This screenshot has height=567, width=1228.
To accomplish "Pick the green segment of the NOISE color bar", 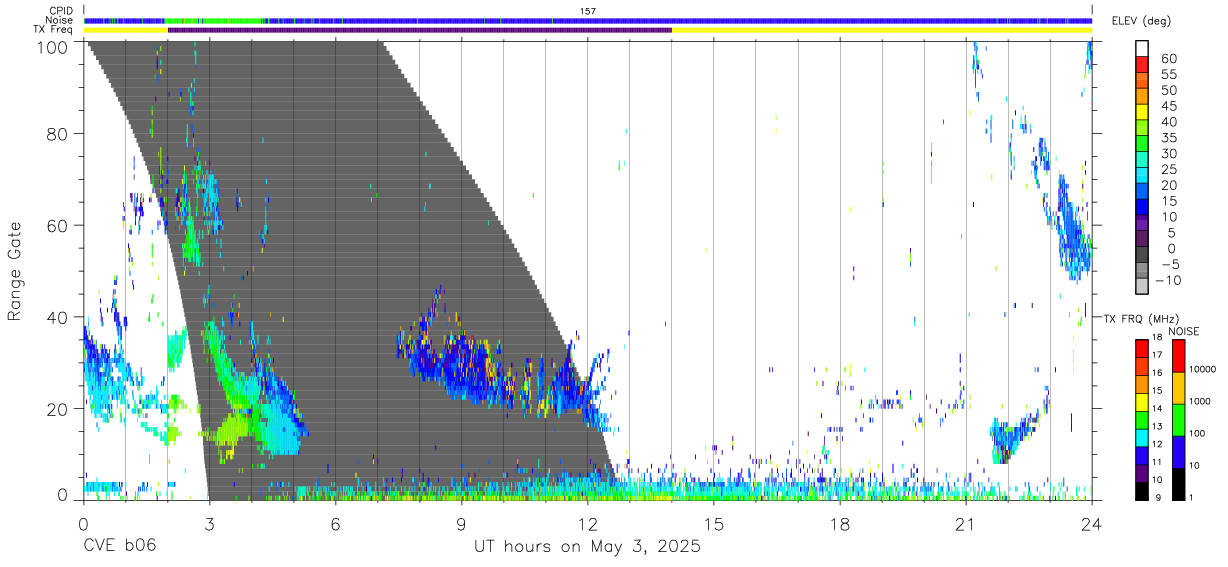I will [1177, 419].
